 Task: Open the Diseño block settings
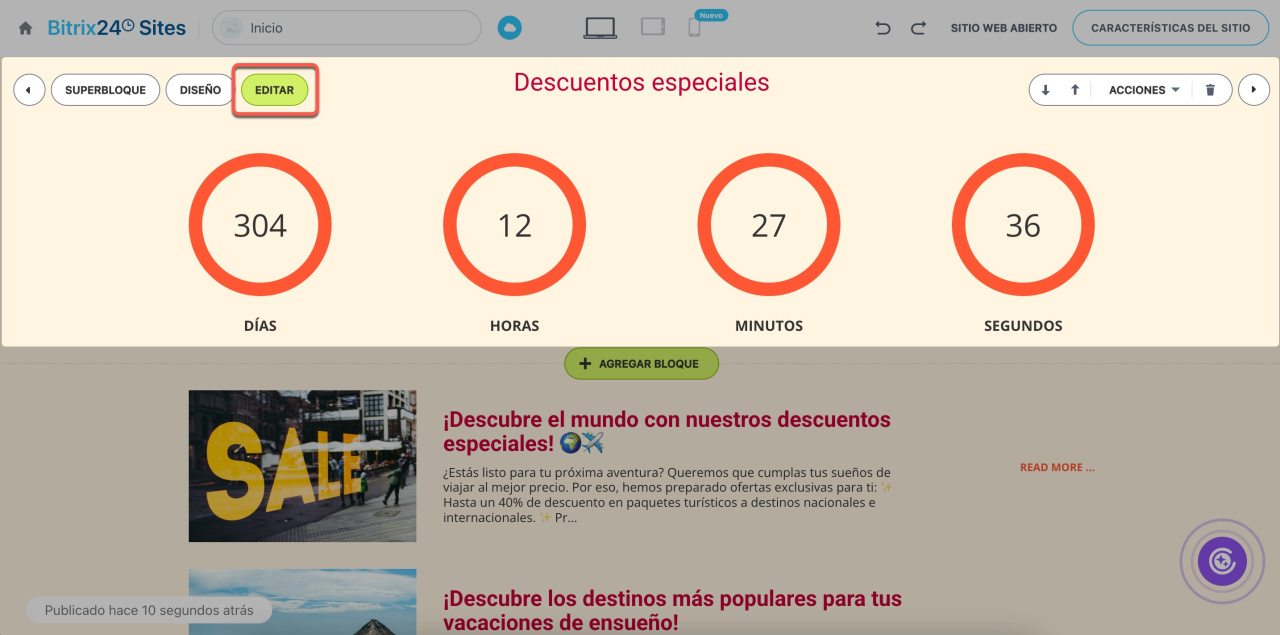click(200, 90)
